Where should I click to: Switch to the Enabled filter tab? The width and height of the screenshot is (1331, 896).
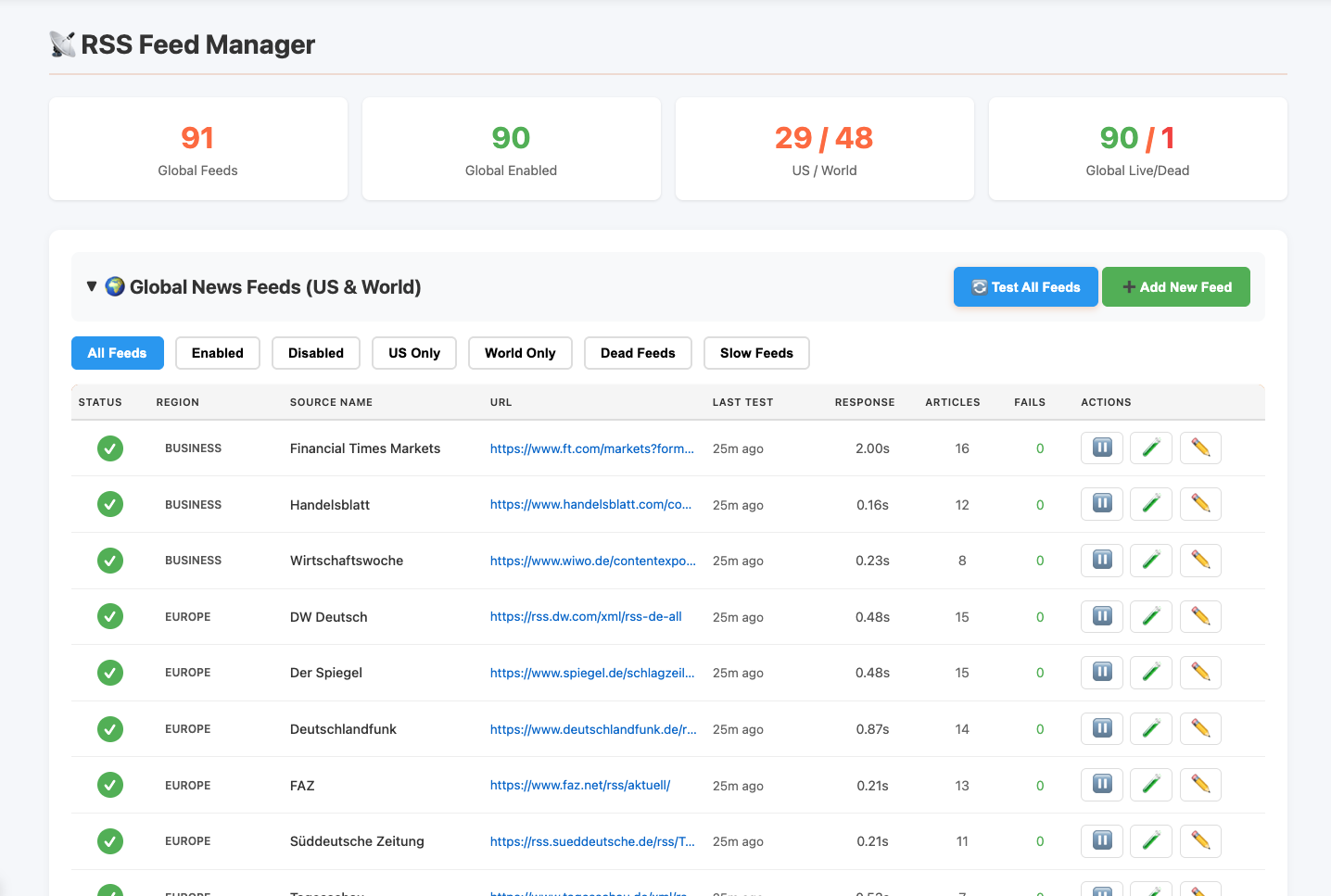point(217,353)
